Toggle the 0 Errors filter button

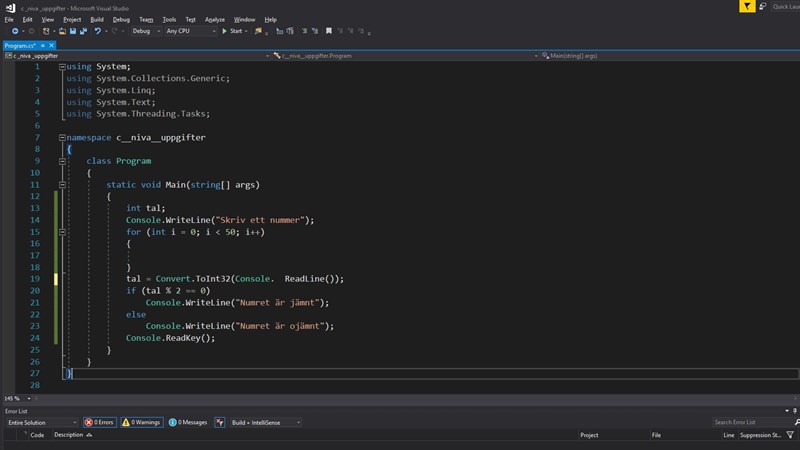tap(100, 422)
